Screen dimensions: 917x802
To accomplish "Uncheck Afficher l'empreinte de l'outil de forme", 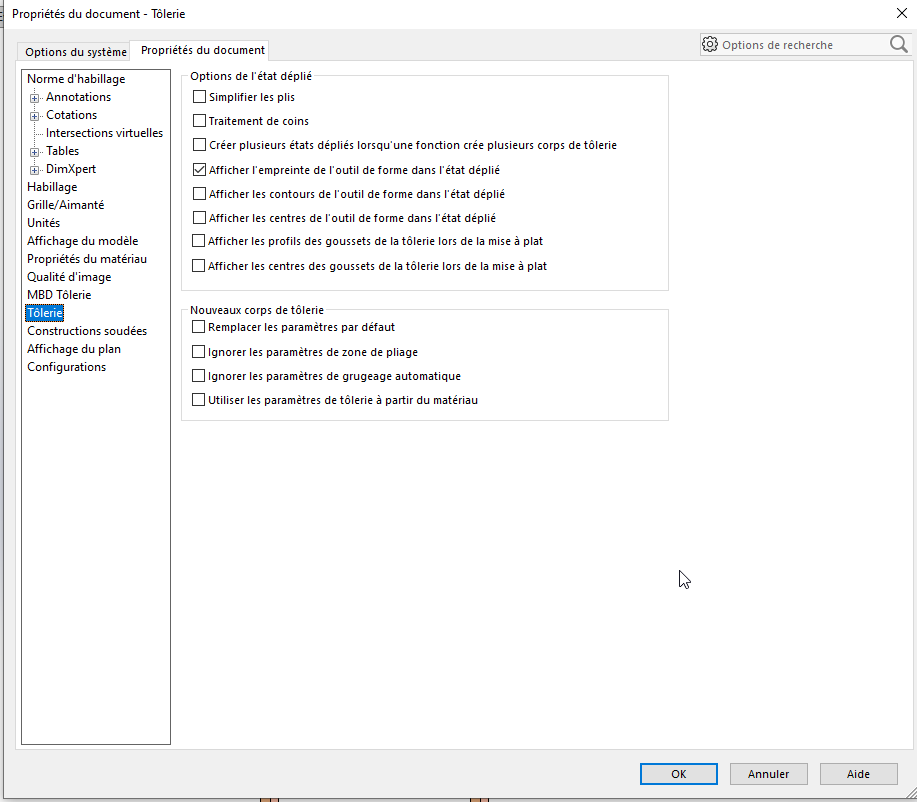I will 199,170.
